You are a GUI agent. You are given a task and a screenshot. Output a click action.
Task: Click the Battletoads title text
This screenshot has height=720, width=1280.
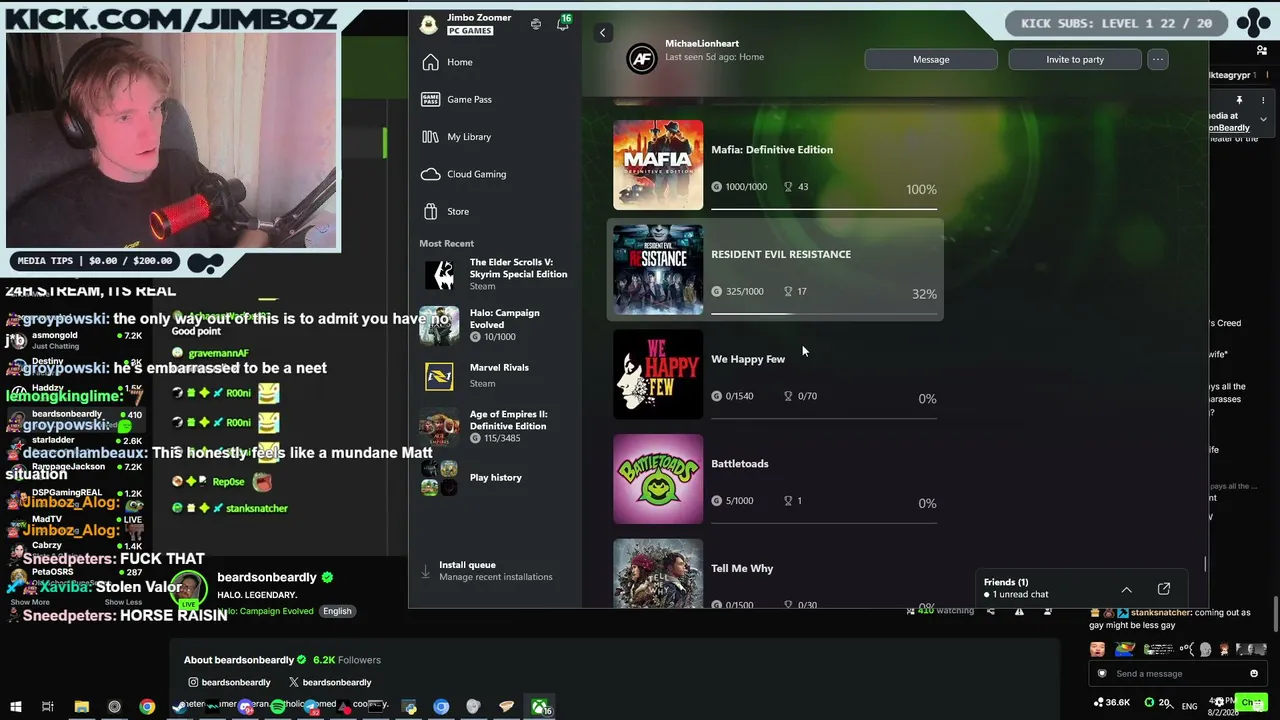click(739, 464)
